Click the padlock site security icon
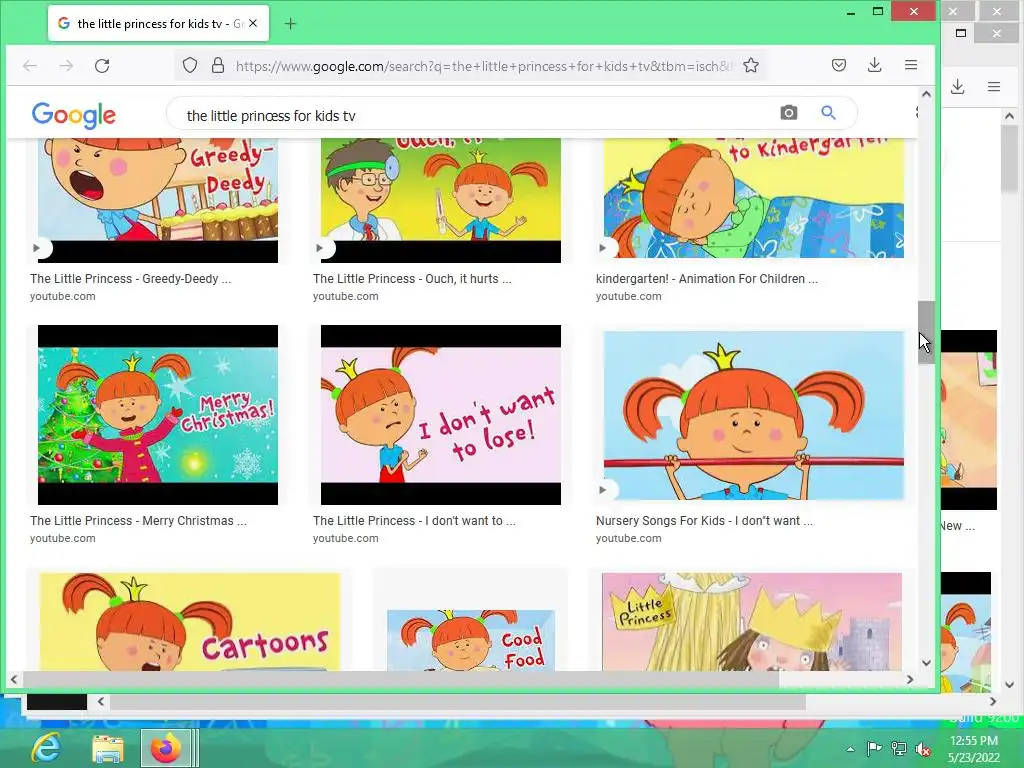The width and height of the screenshot is (1024, 768). (x=218, y=65)
